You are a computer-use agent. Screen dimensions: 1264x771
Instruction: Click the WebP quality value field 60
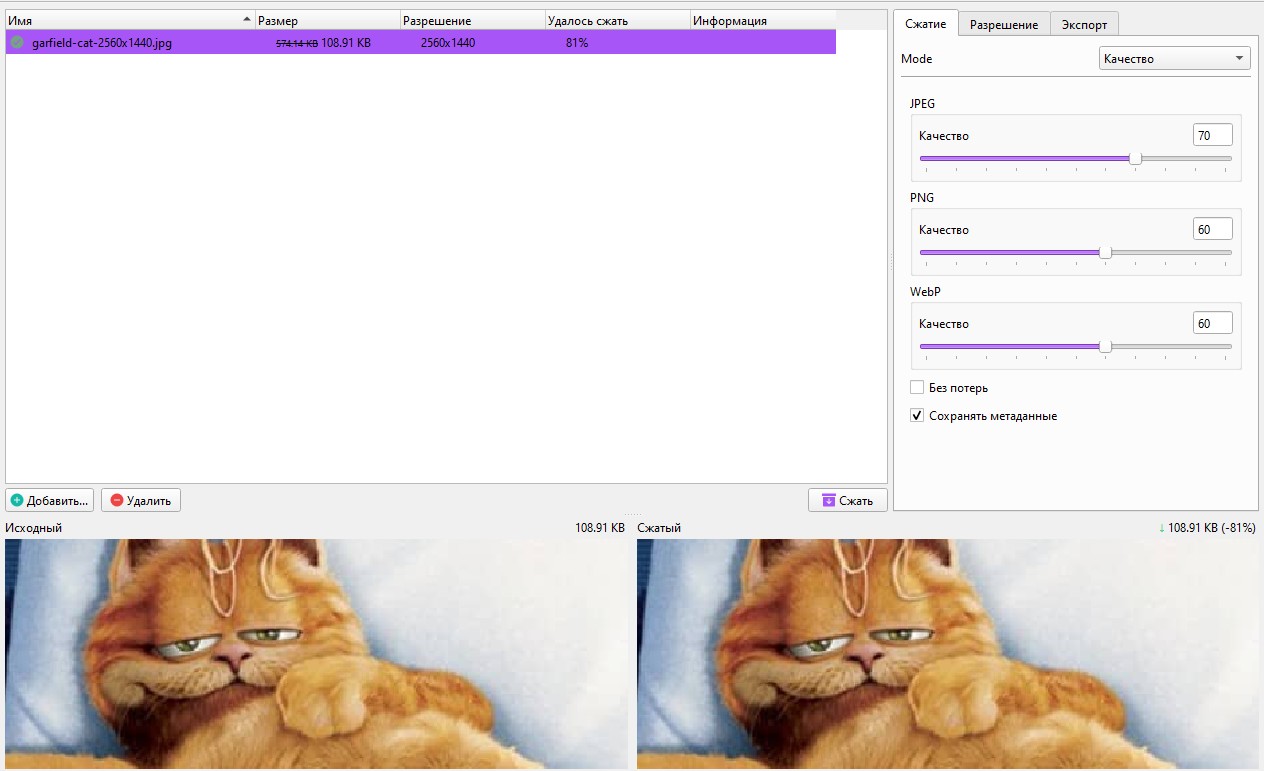coord(1213,323)
